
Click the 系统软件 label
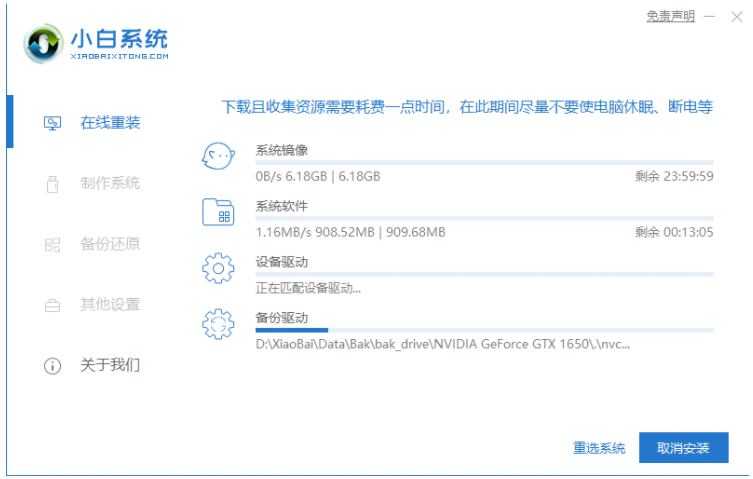(282, 206)
